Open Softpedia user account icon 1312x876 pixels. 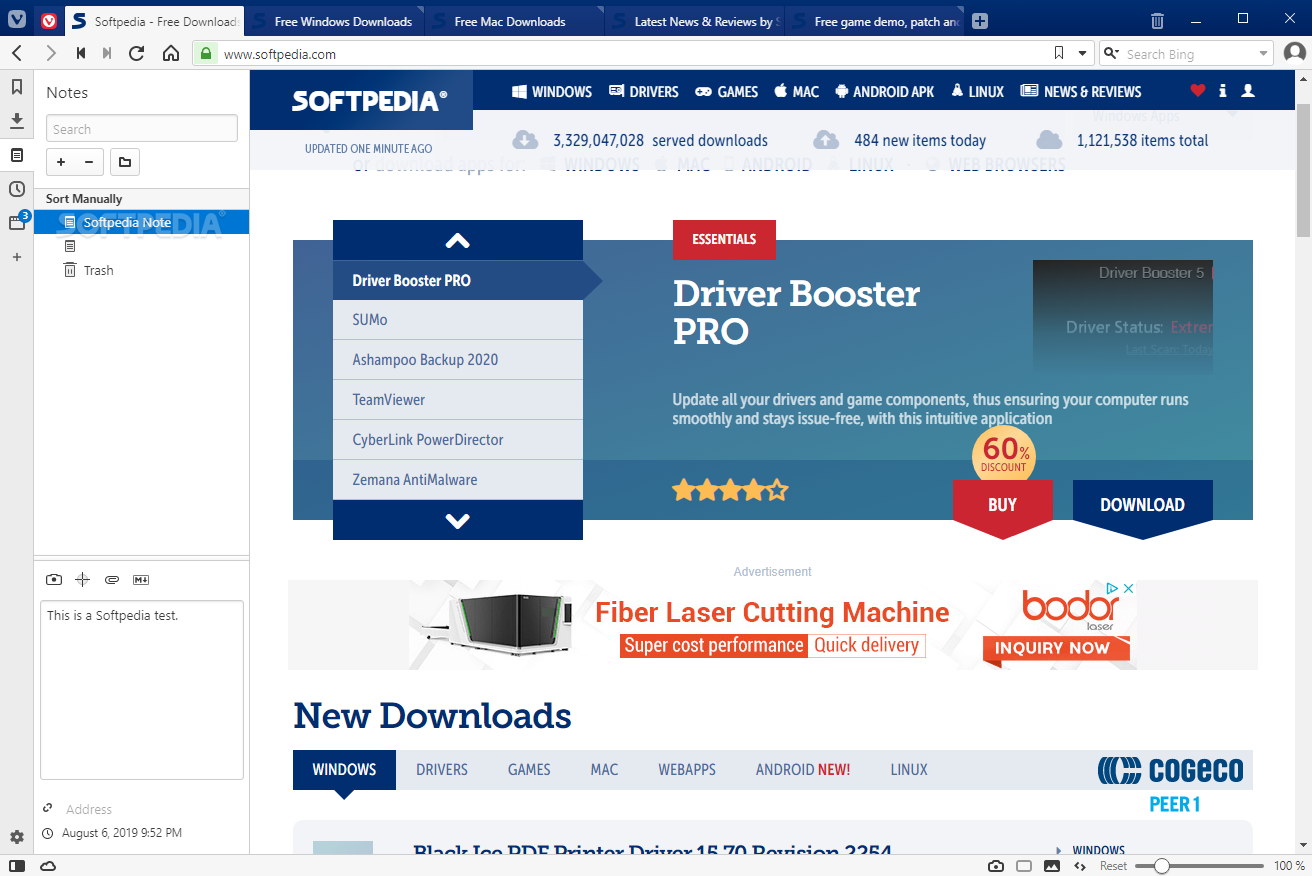pyautogui.click(x=1247, y=91)
